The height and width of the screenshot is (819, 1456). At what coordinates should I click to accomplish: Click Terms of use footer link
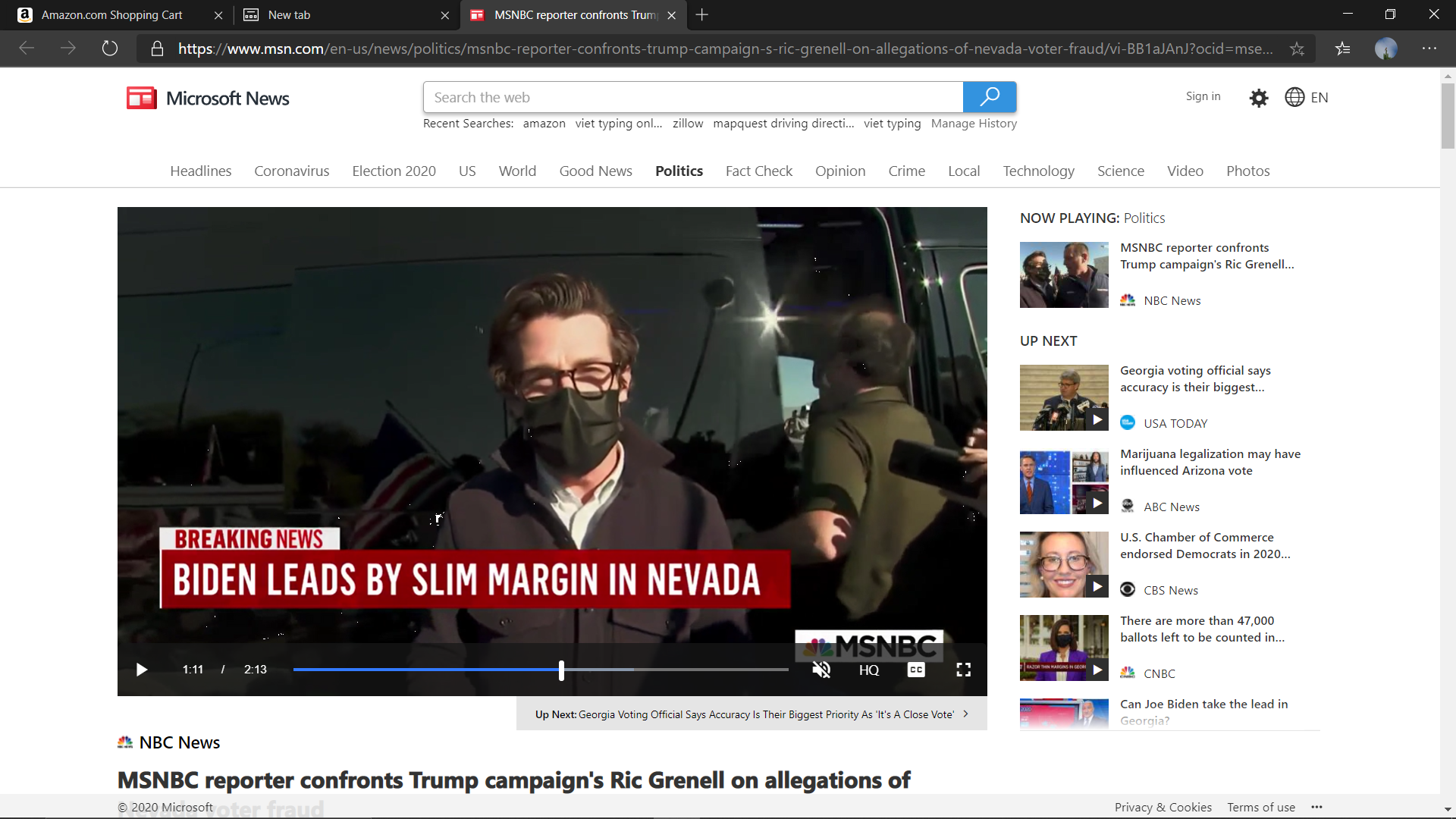[1261, 807]
